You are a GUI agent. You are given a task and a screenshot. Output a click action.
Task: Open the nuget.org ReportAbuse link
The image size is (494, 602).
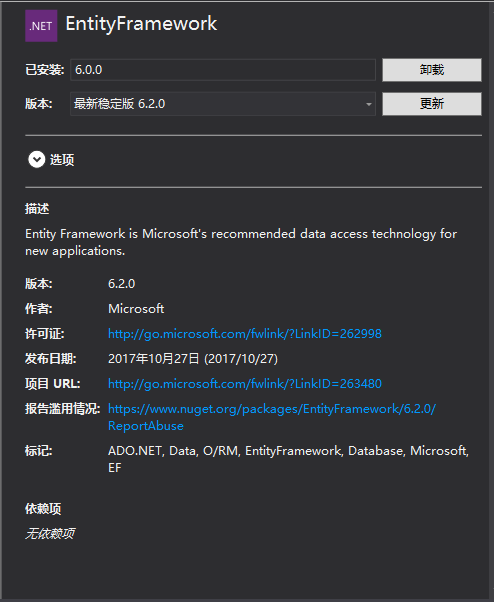[272, 417]
